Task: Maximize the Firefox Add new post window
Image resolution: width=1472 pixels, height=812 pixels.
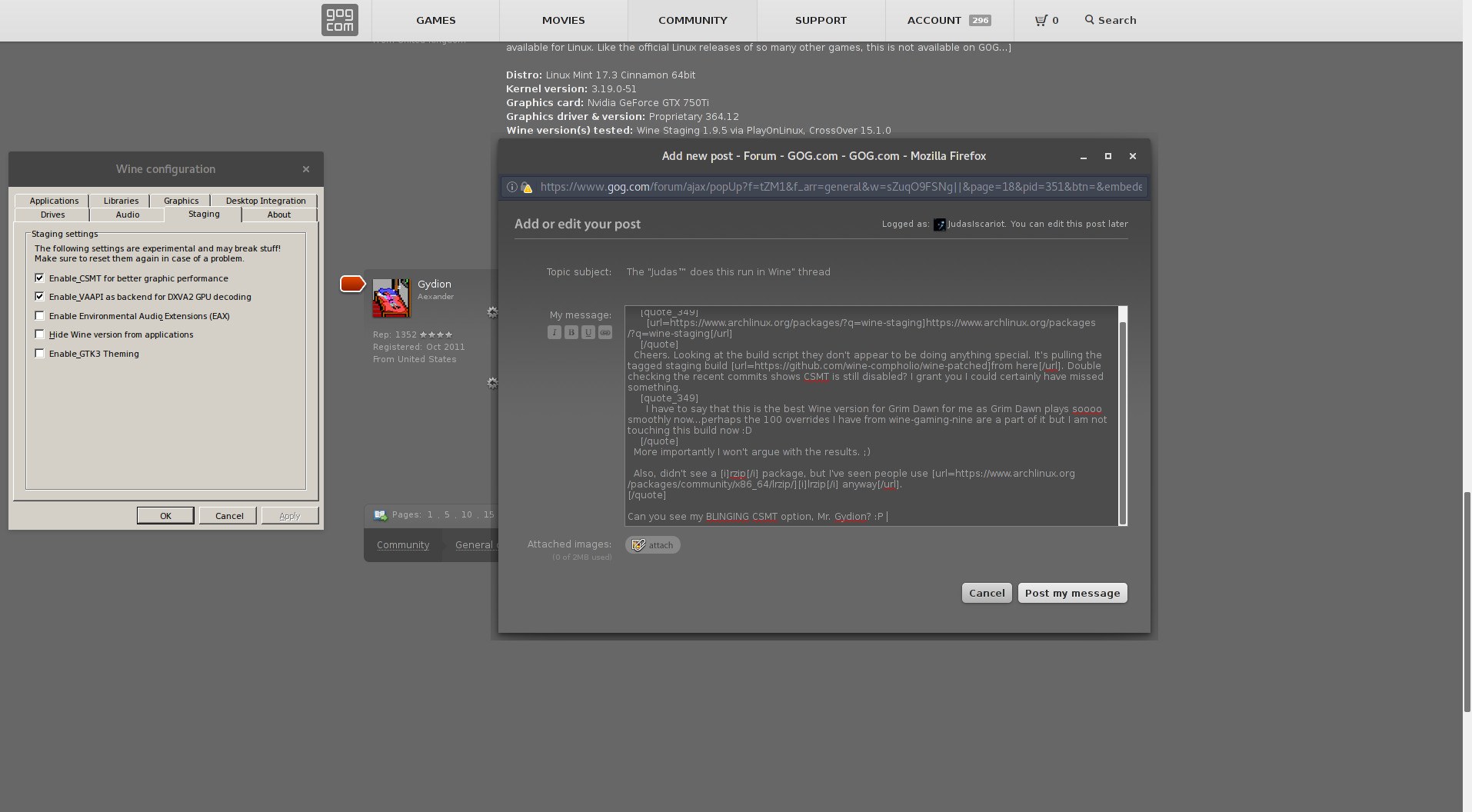Action: 1108,156
